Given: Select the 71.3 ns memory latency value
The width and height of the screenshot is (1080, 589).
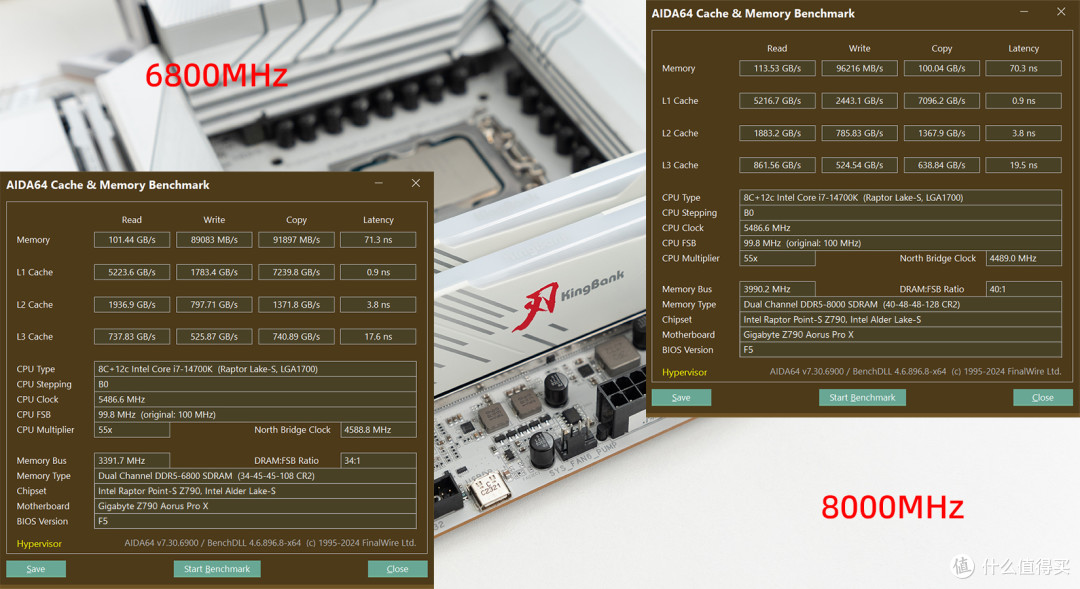Looking at the screenshot, I should point(378,240).
